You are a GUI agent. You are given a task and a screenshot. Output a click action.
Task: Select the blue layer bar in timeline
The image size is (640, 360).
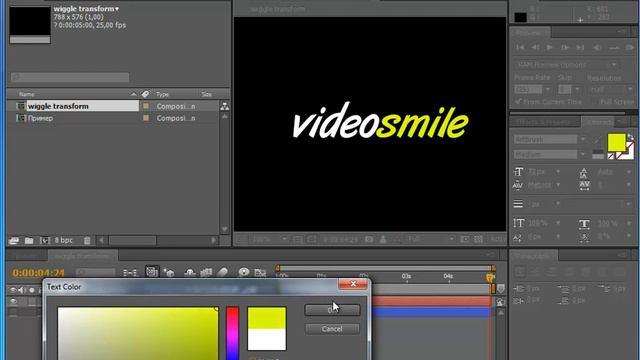430,313
